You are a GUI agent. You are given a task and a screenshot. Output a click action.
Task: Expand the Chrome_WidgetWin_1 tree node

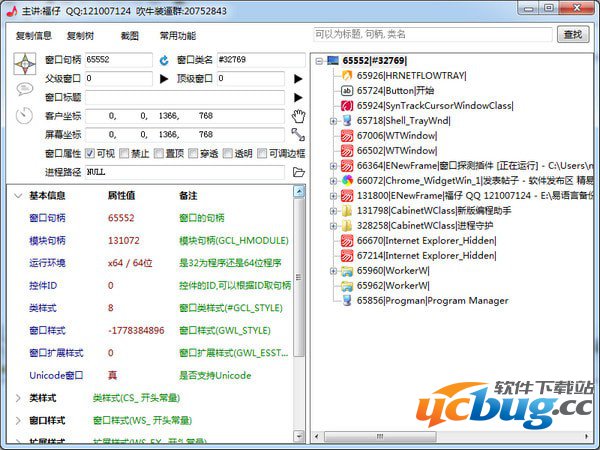tap(333, 181)
